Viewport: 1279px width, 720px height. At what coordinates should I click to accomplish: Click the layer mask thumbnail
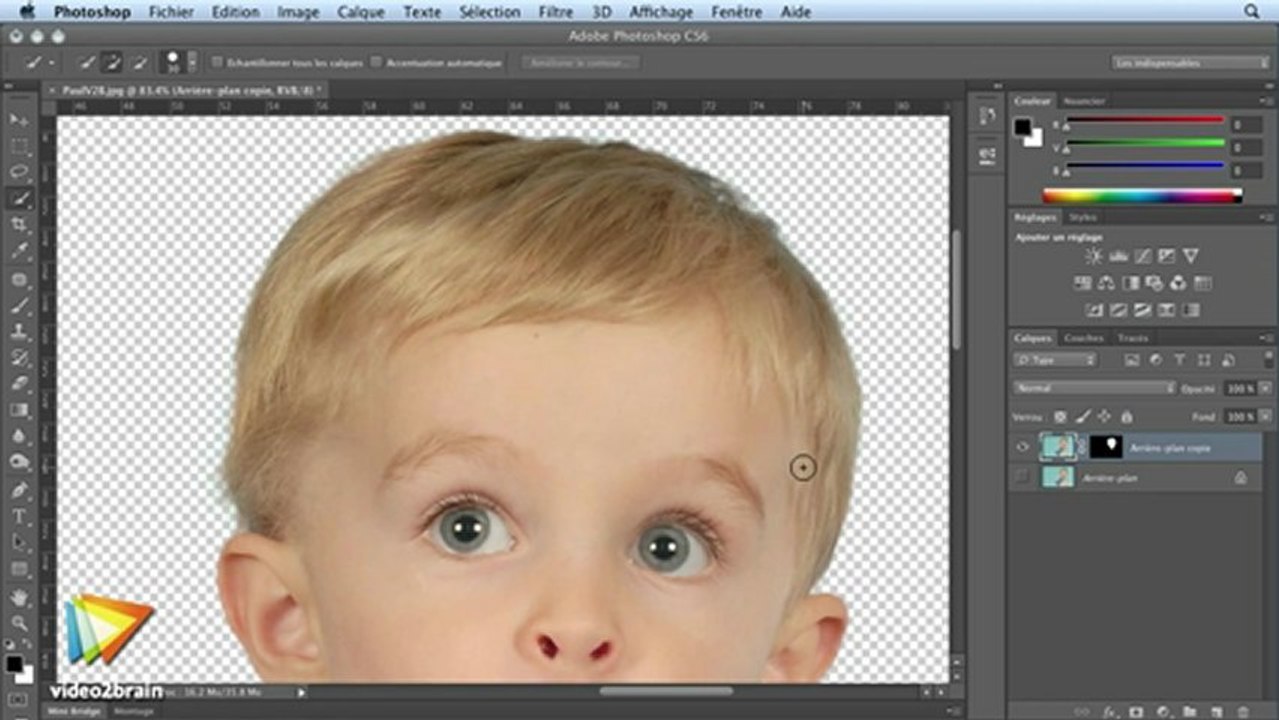point(1106,447)
